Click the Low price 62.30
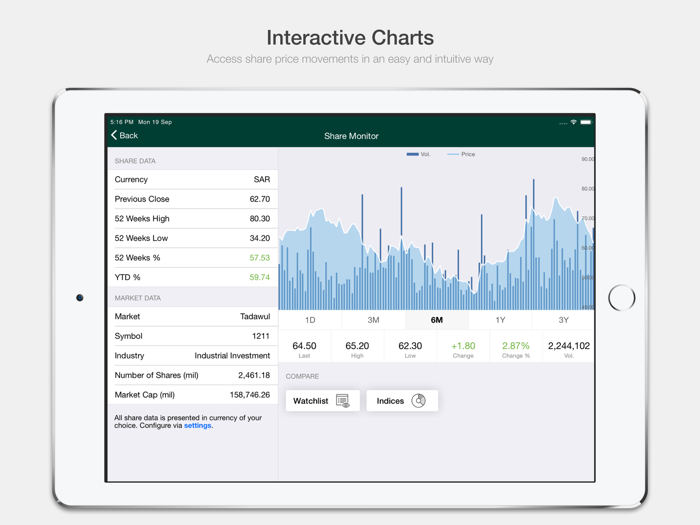The image size is (700, 525). pos(410,346)
